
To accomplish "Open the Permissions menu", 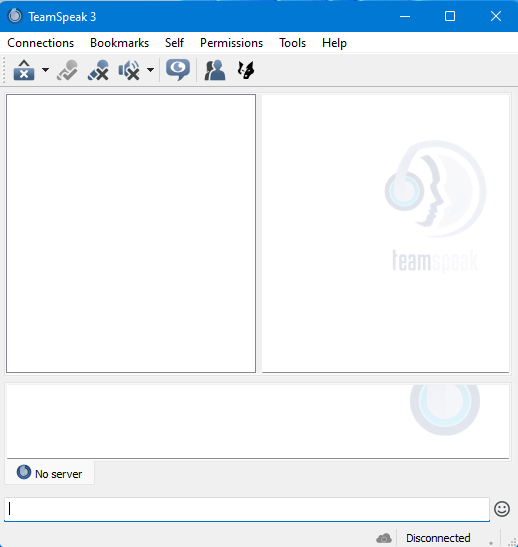I will [x=231, y=43].
